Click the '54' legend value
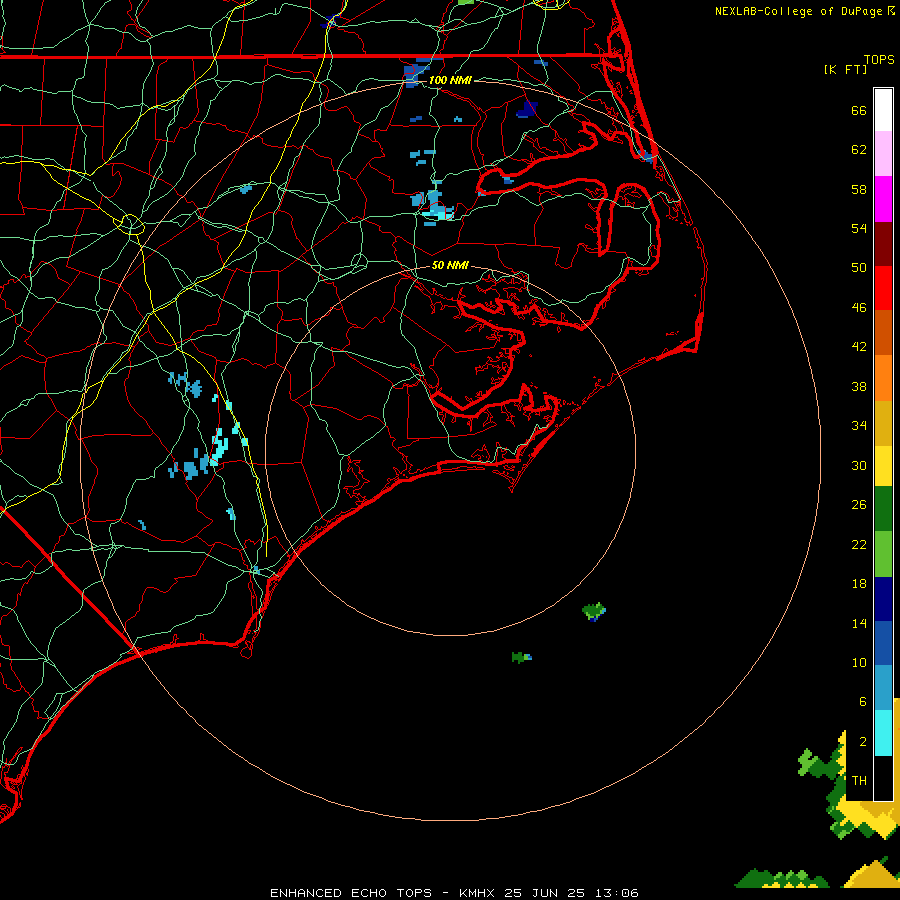900x900 pixels. (859, 228)
